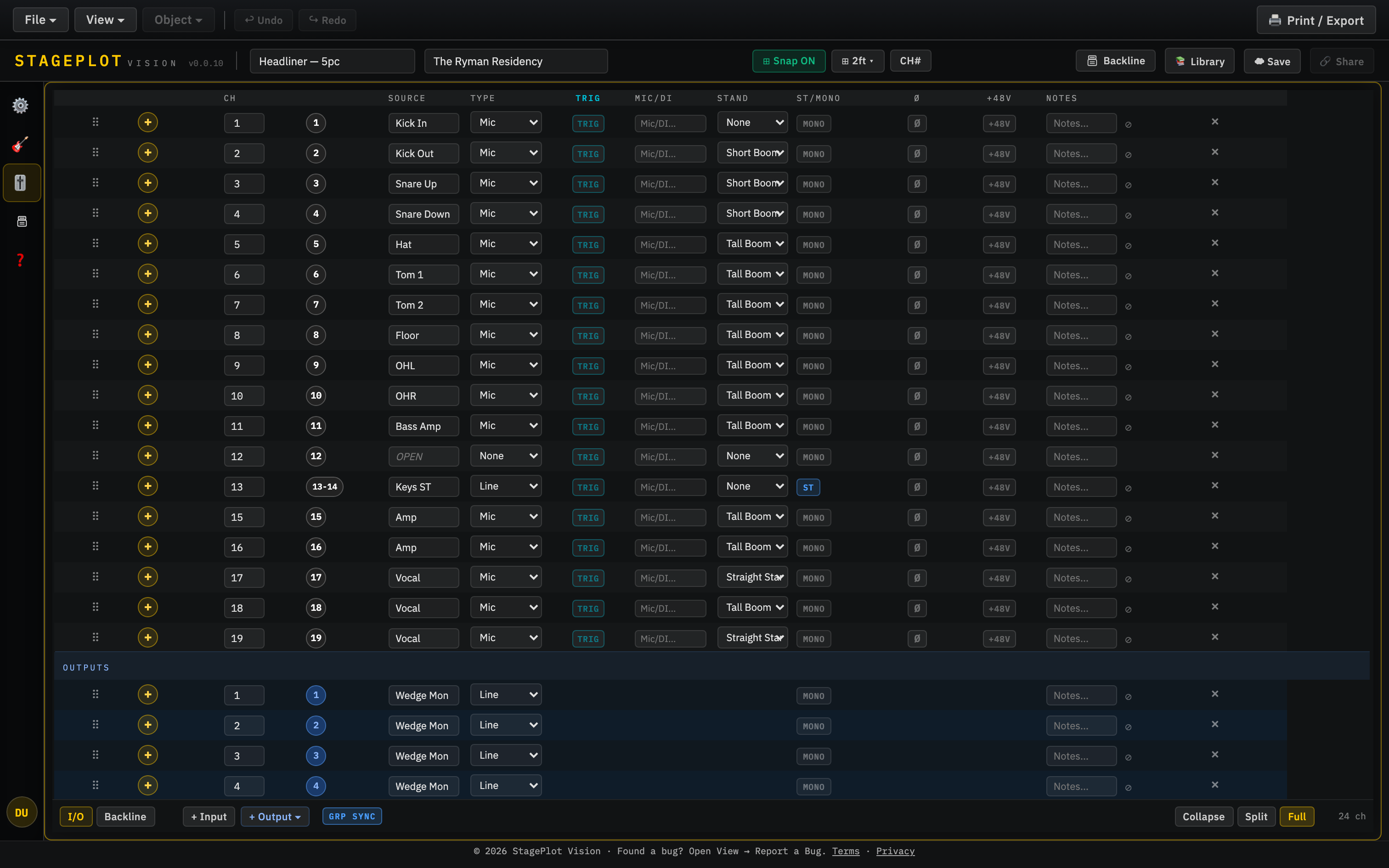Select the Split view mode
This screenshot has height=868, width=1389.
[1256, 817]
